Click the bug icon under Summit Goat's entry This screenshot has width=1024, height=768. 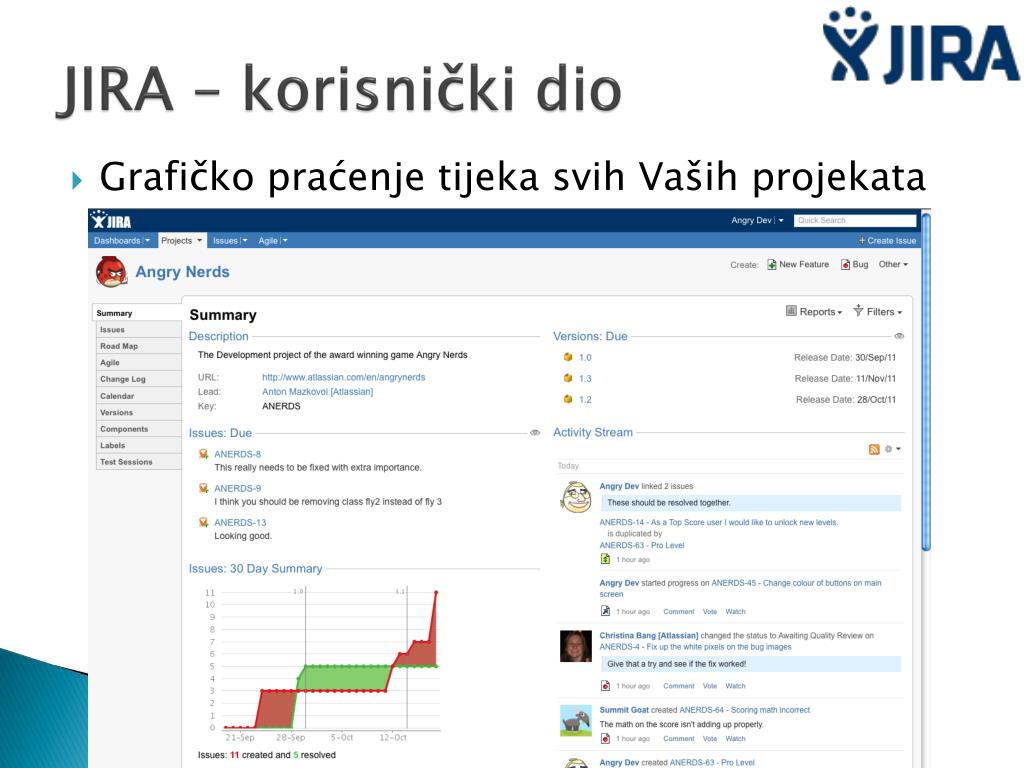pos(605,739)
